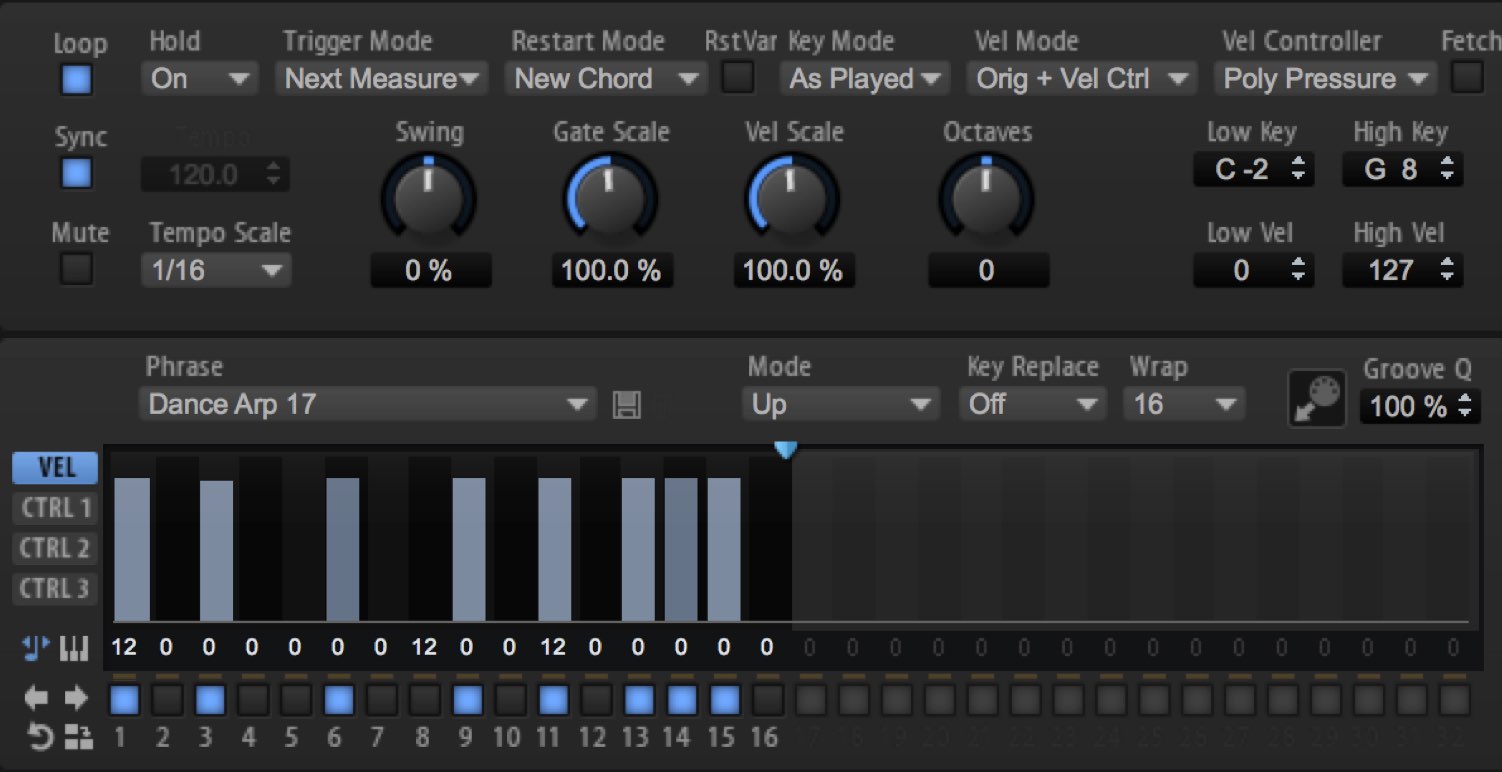The height and width of the screenshot is (772, 1502).
Task: Click the Gate Scale value field
Action: (612, 271)
